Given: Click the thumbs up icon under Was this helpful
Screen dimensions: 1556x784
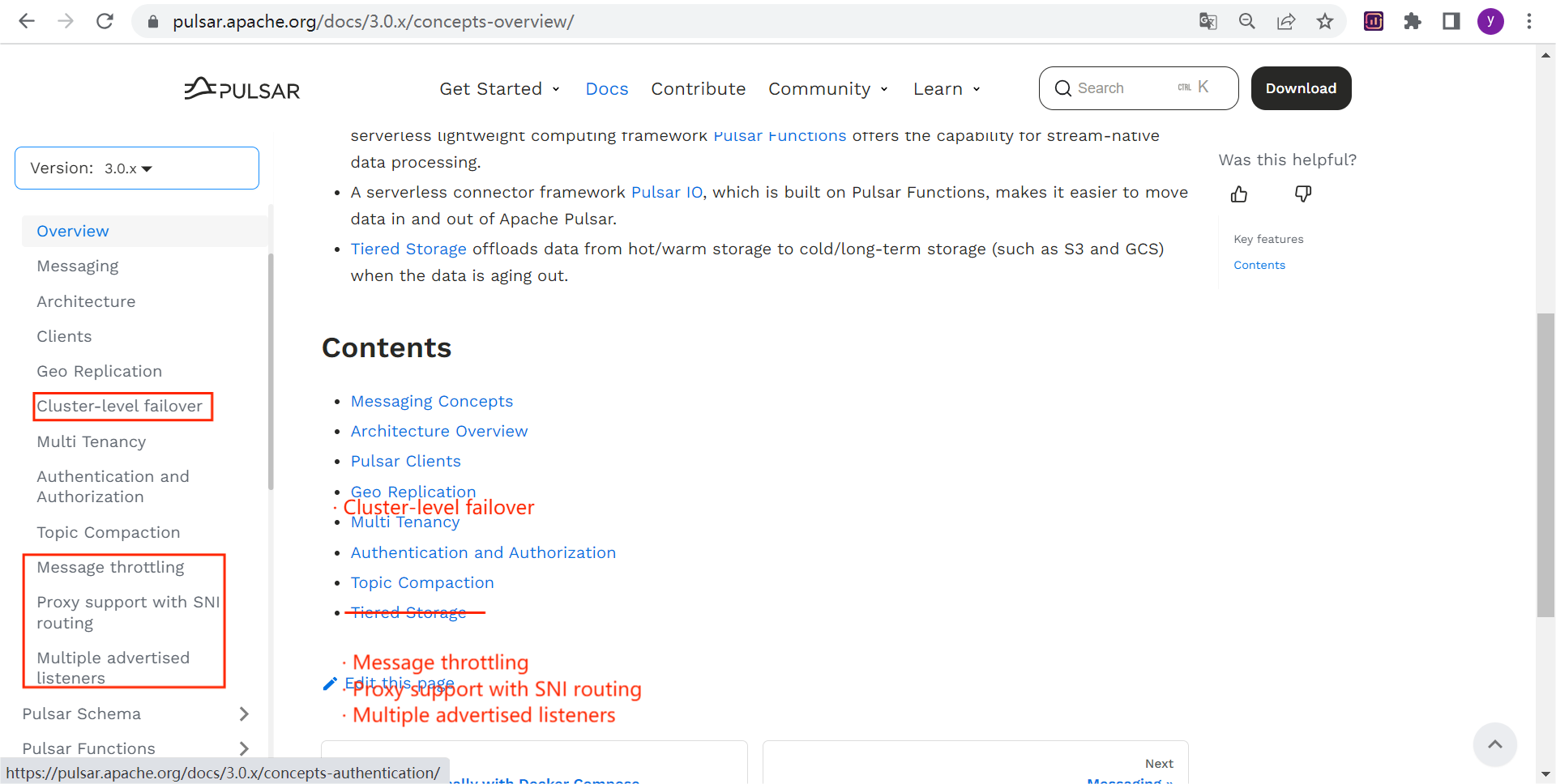Looking at the screenshot, I should [1238, 194].
